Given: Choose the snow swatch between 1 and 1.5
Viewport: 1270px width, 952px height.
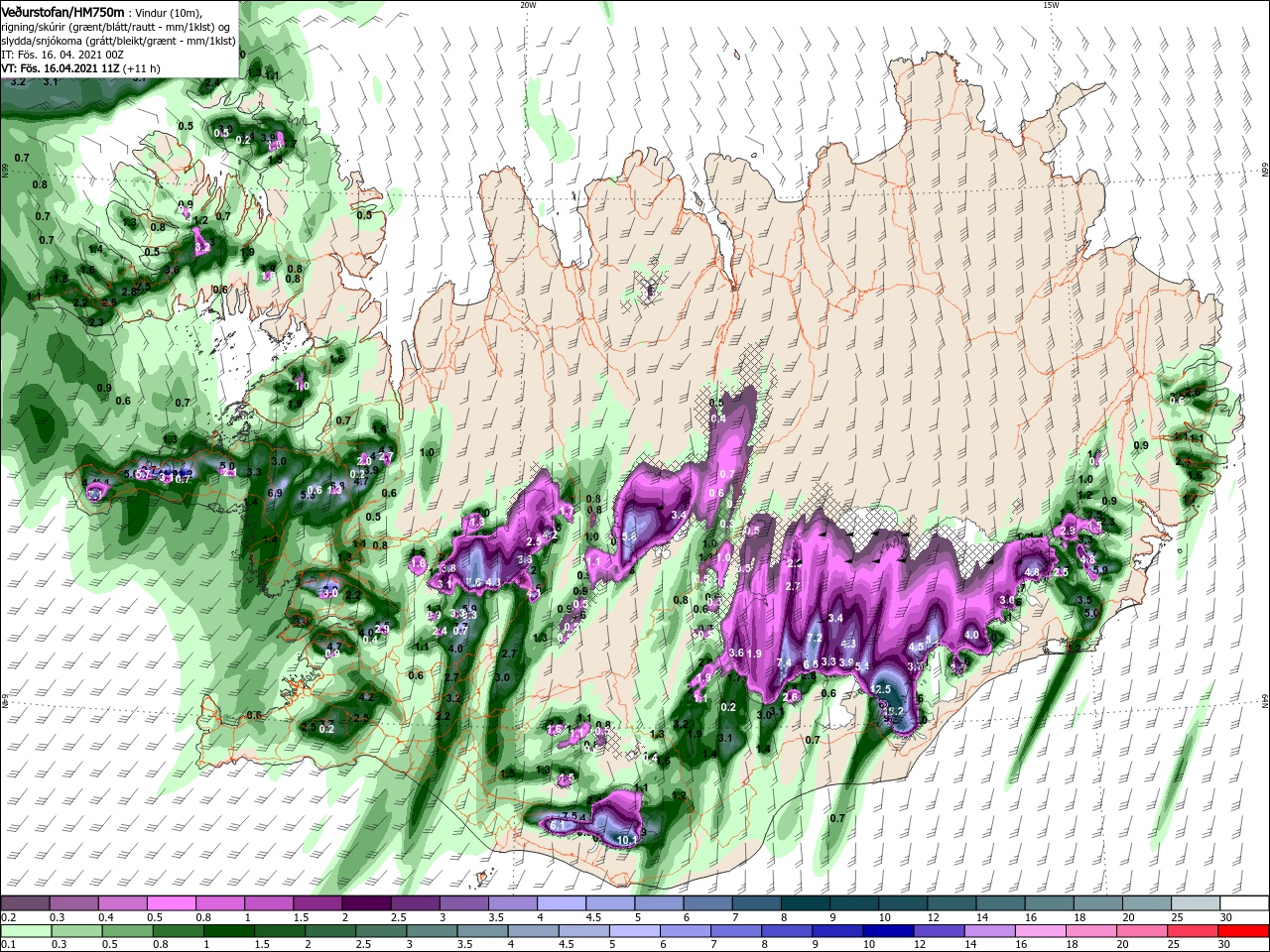Looking at the screenshot, I should pyautogui.click(x=269, y=903).
